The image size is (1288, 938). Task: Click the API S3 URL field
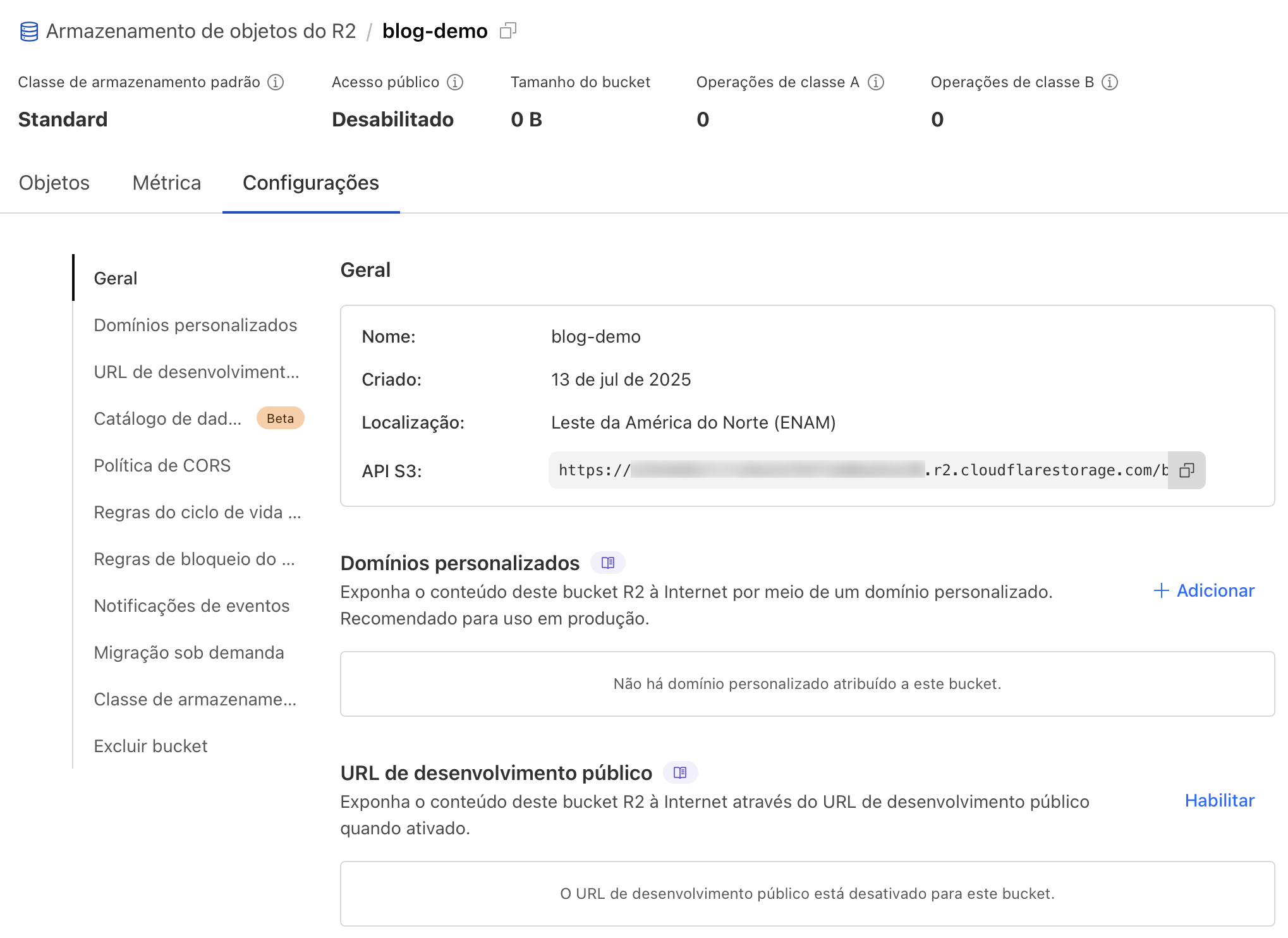pos(858,470)
